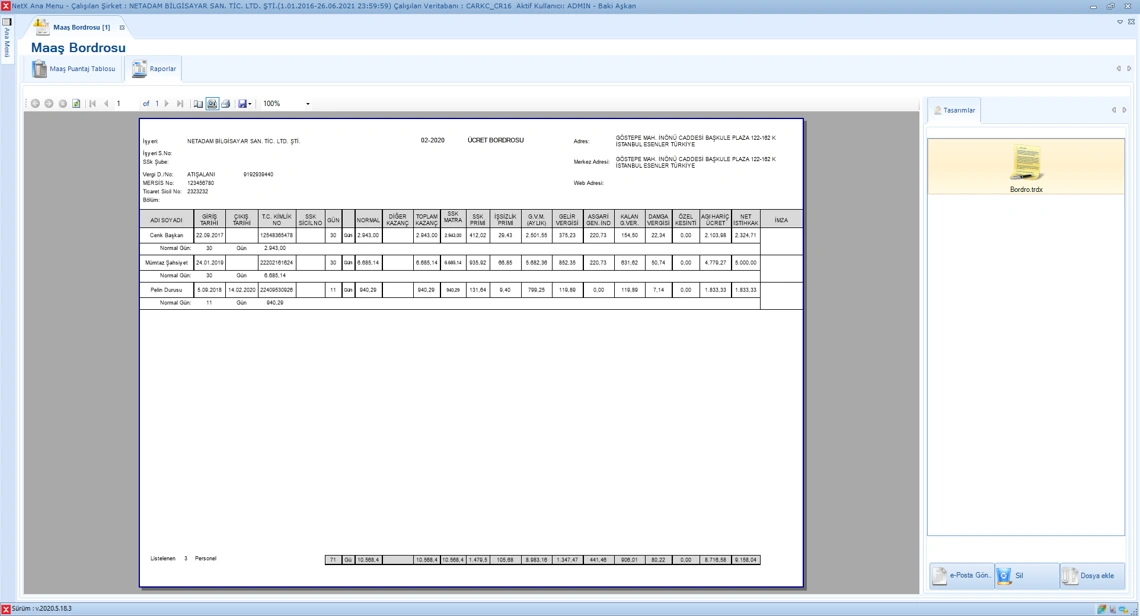Viewport: 1140px width, 616px height.
Task: Go to last page of report
Action: (x=180, y=104)
